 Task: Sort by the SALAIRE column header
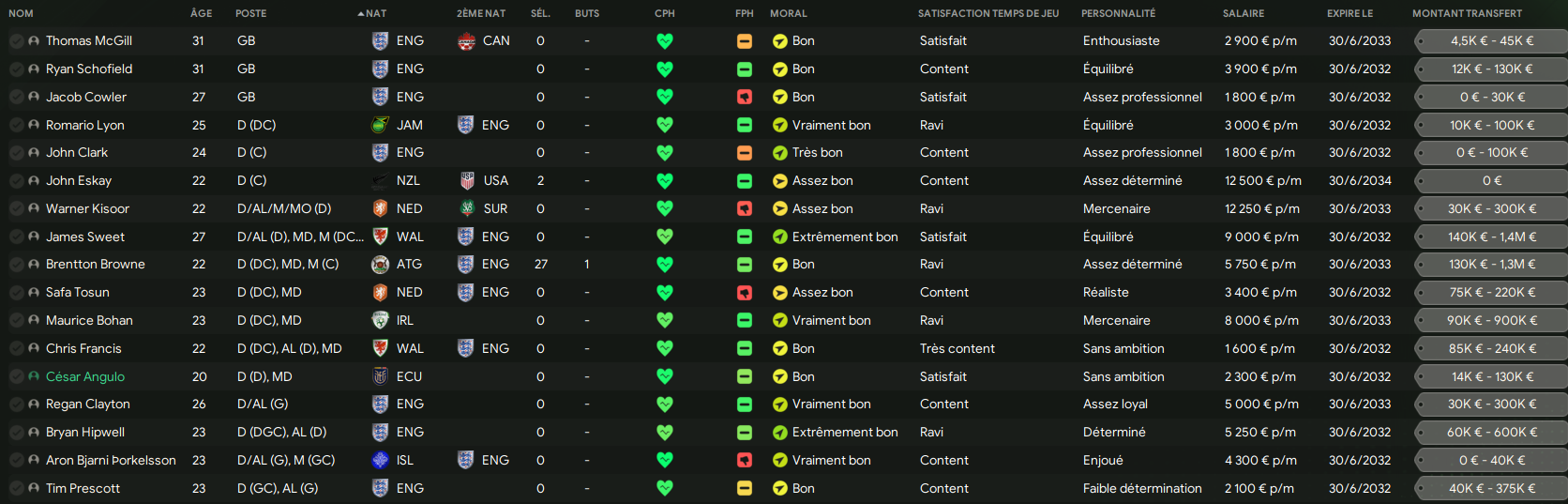(1244, 13)
